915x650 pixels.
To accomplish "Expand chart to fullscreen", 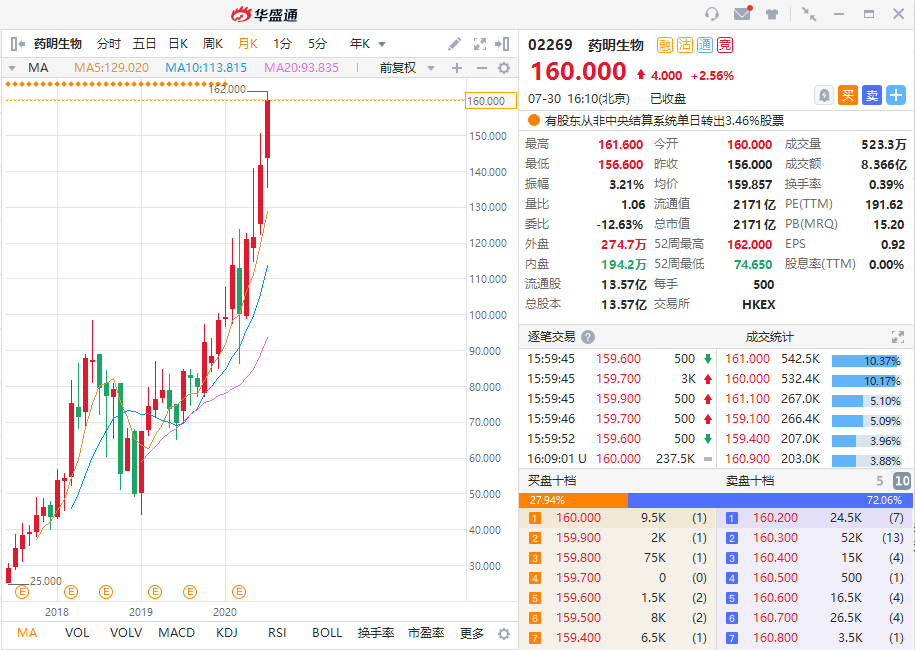I will click(x=480, y=44).
